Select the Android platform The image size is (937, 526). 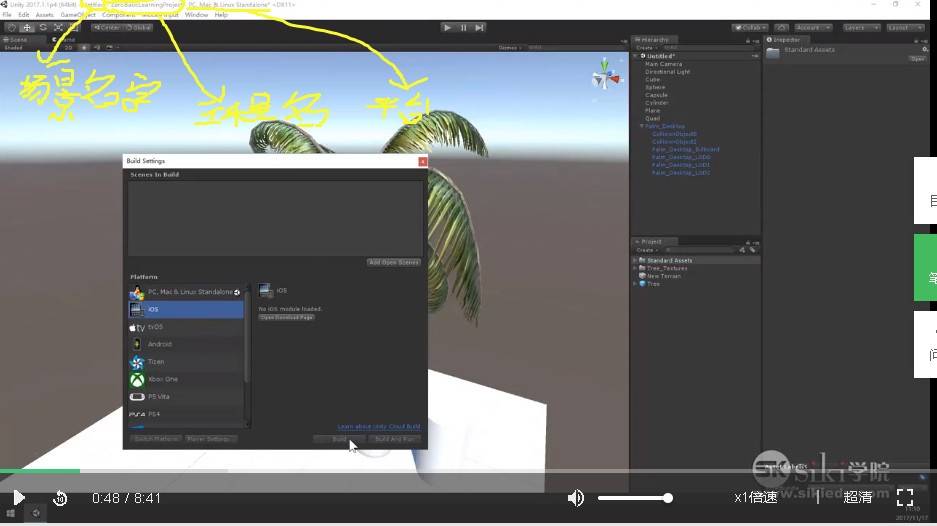[186, 344]
